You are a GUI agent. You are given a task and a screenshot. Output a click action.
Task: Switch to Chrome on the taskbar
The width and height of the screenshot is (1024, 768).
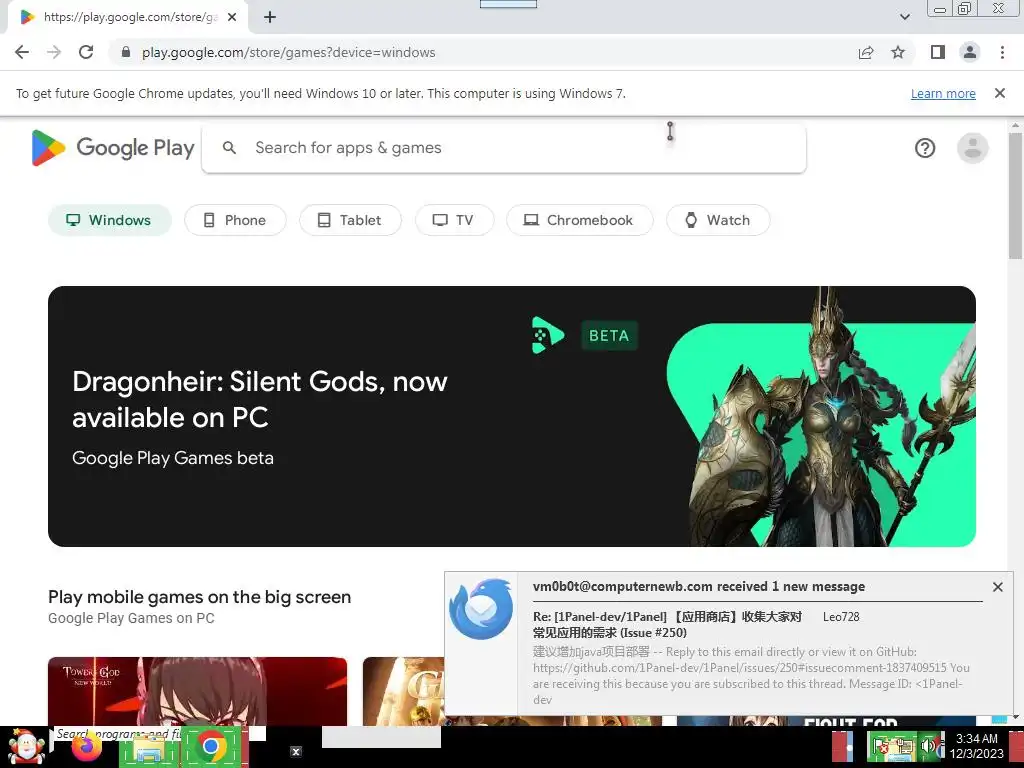210,746
